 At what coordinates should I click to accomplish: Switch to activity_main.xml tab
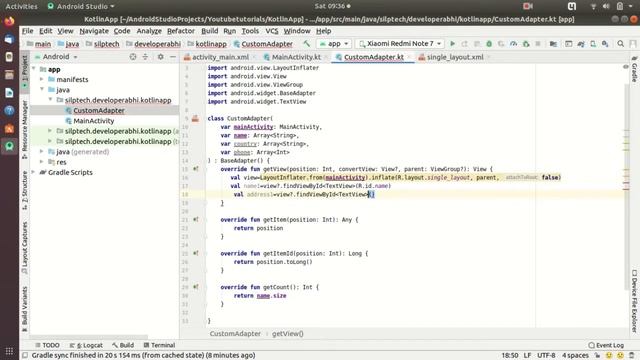click(x=220, y=57)
